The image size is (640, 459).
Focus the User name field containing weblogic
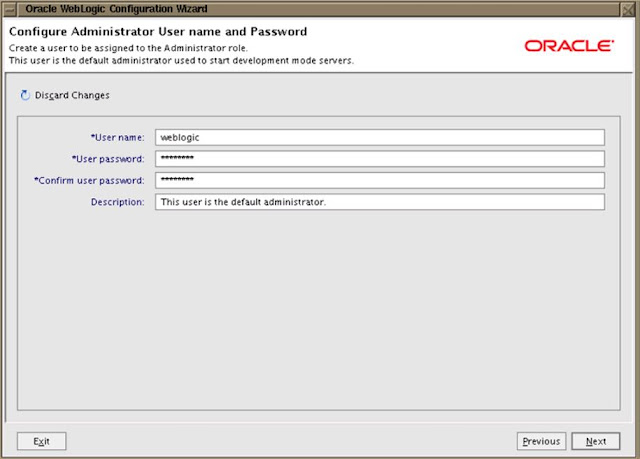[380, 137]
